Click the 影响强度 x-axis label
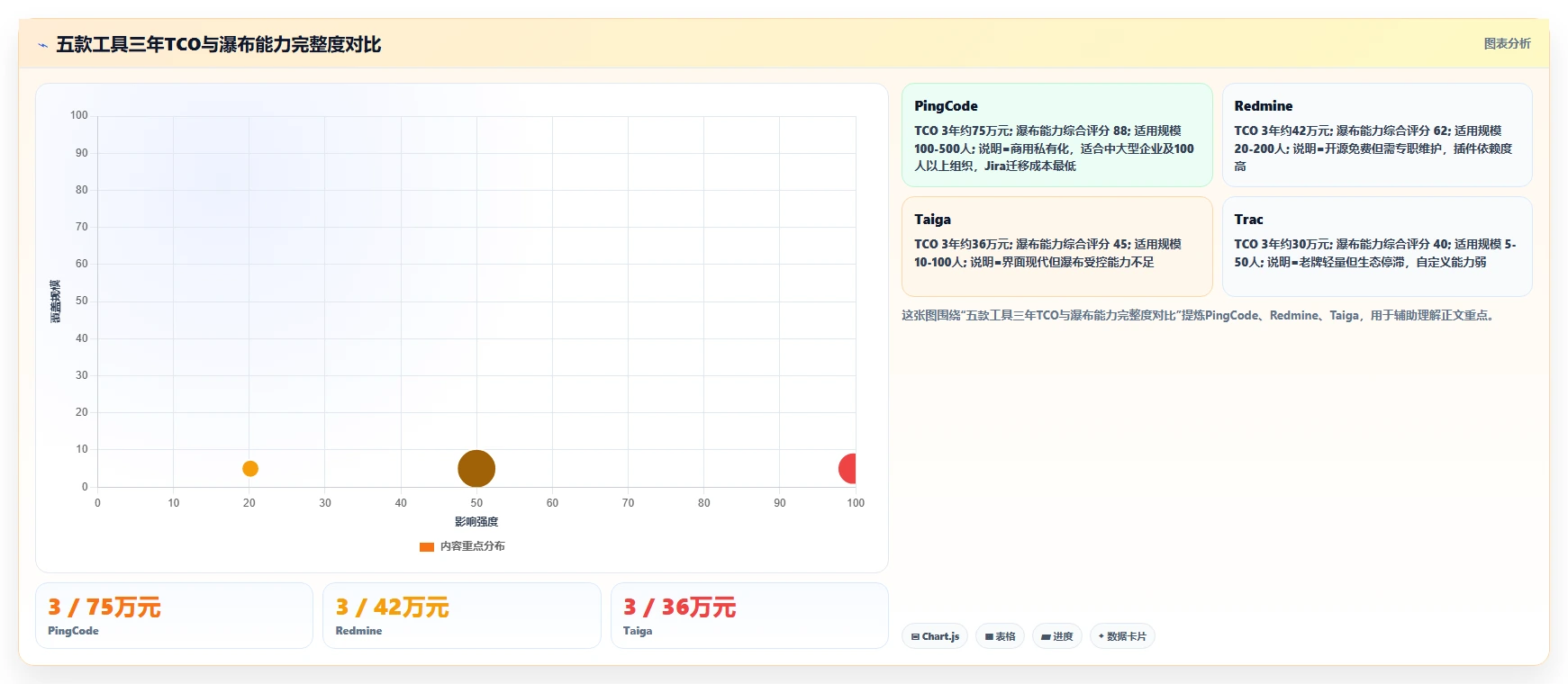The image size is (1568, 684). (476, 522)
